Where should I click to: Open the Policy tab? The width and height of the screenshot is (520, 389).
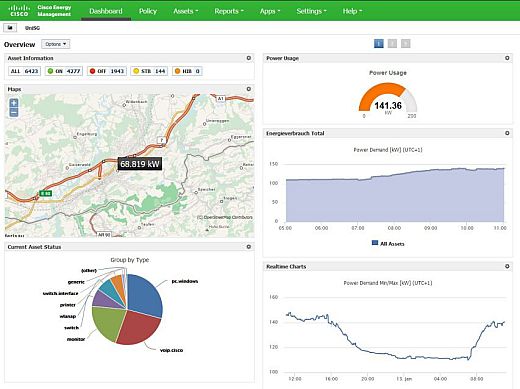(x=148, y=11)
